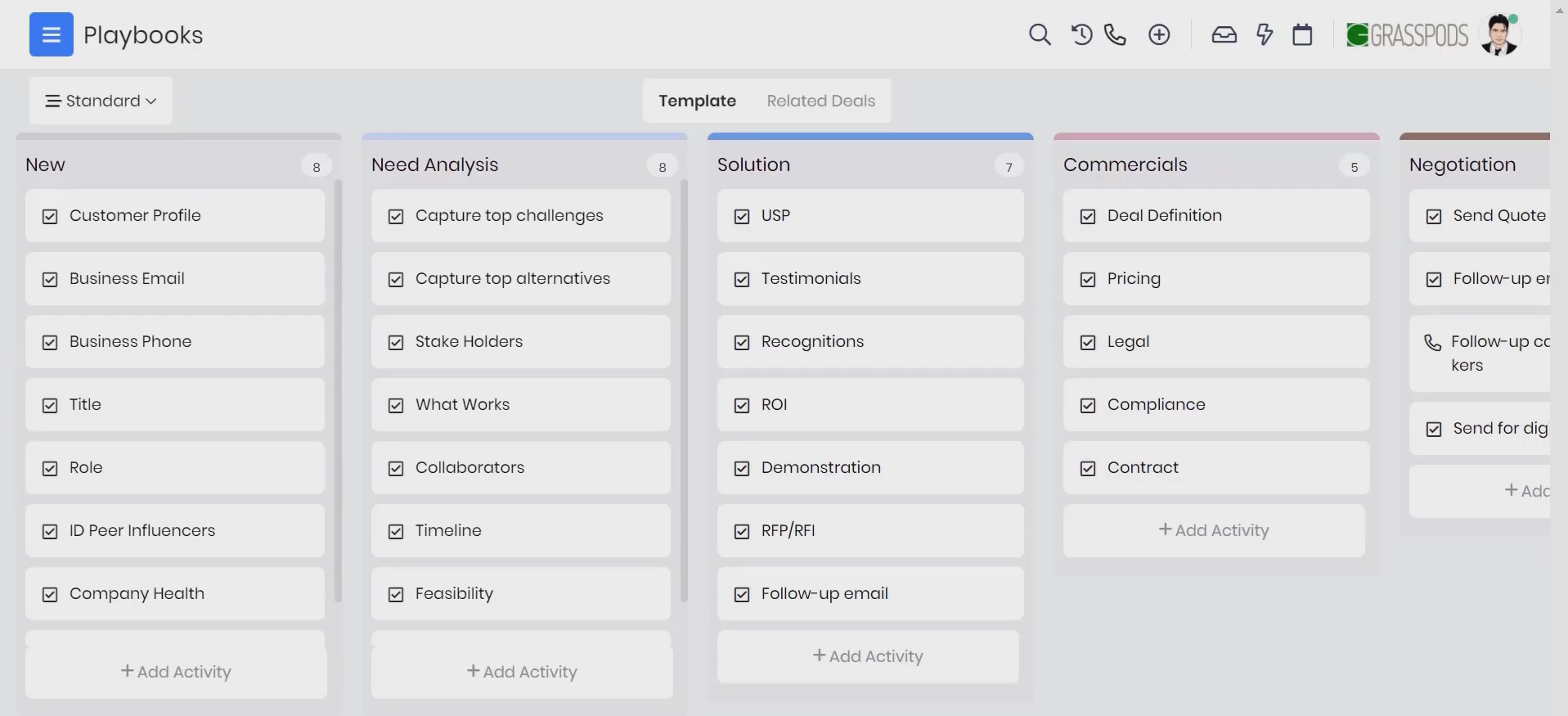Click the Grasspods logo

pos(1407,34)
